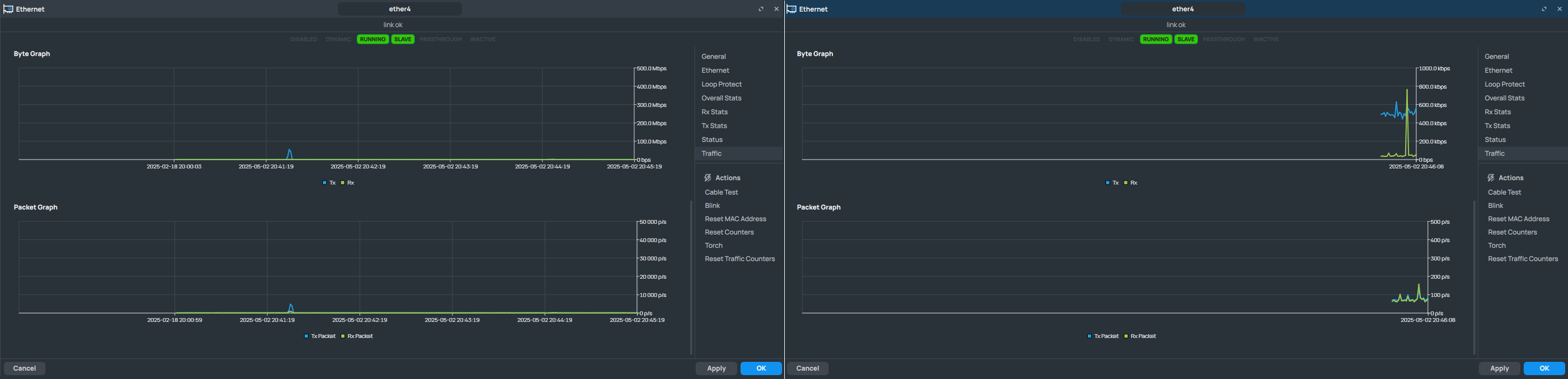Viewport: 1568px width, 379px height.
Task: Open General tab in left window
Action: point(738,57)
